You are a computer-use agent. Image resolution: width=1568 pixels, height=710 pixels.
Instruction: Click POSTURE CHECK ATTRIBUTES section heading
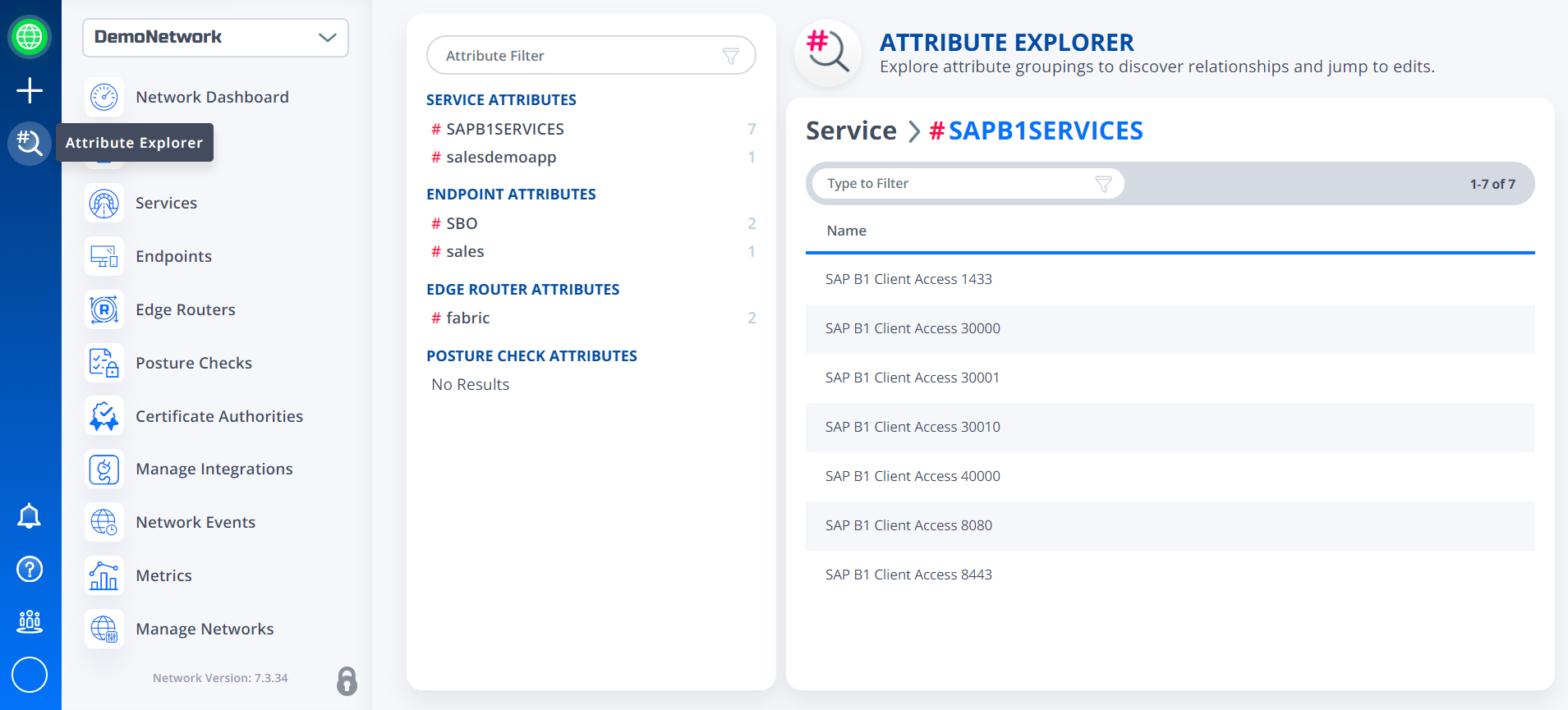coord(531,355)
